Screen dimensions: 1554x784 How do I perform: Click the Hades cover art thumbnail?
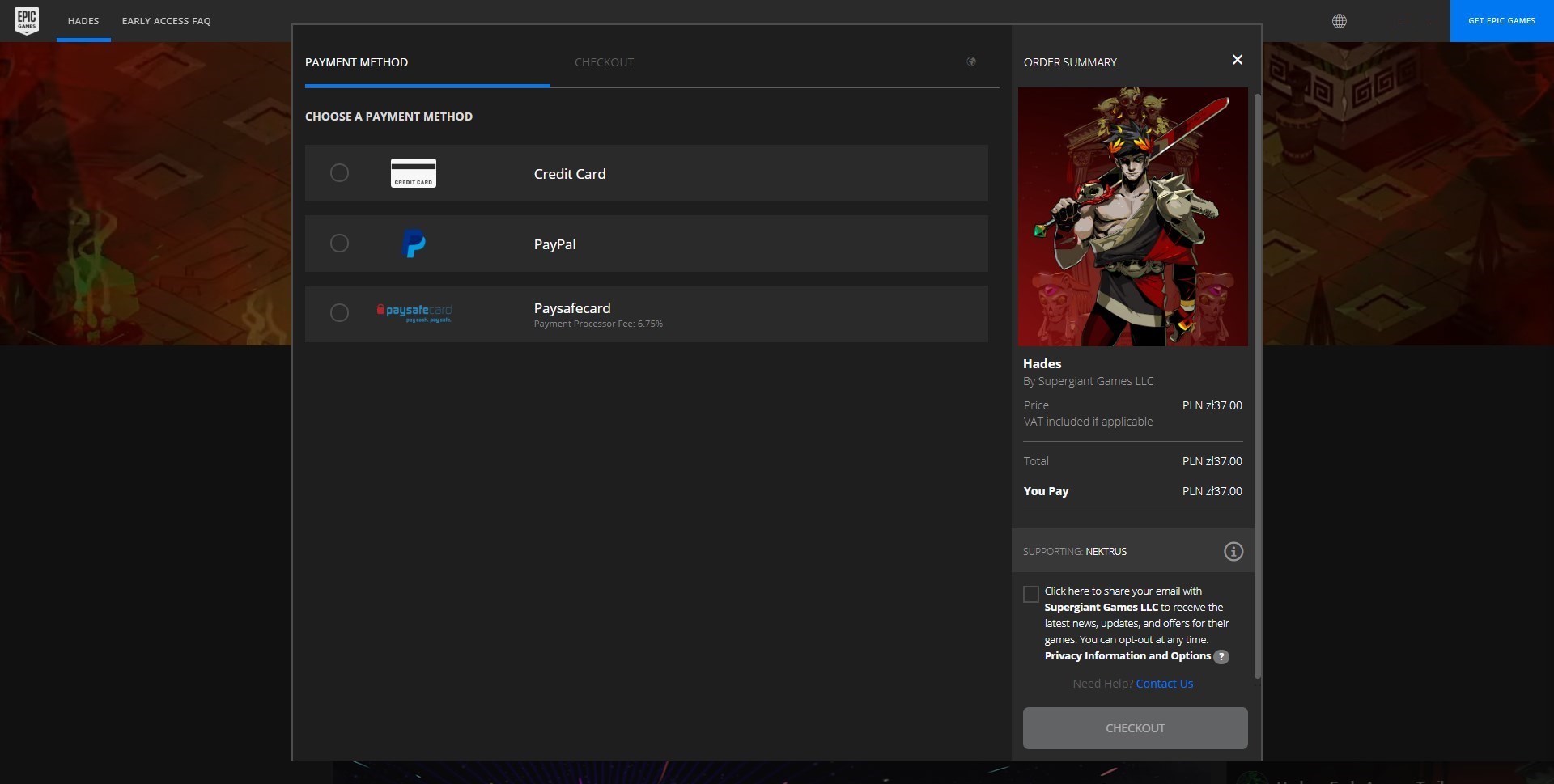(1133, 217)
